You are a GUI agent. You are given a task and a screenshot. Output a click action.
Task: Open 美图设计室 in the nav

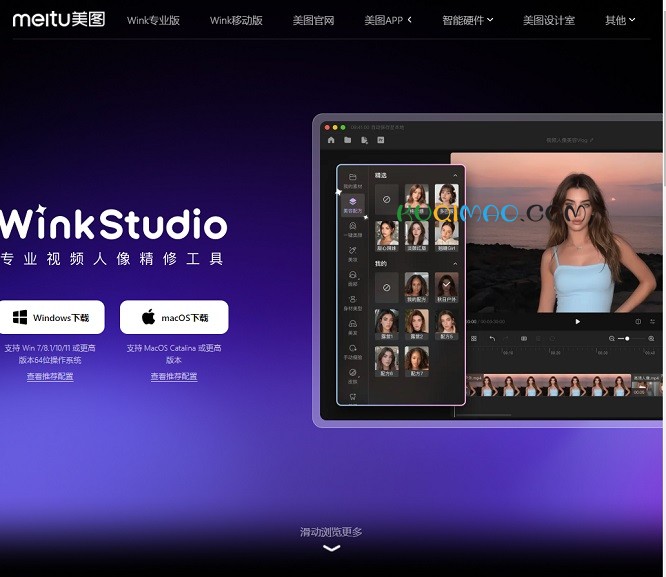549,20
